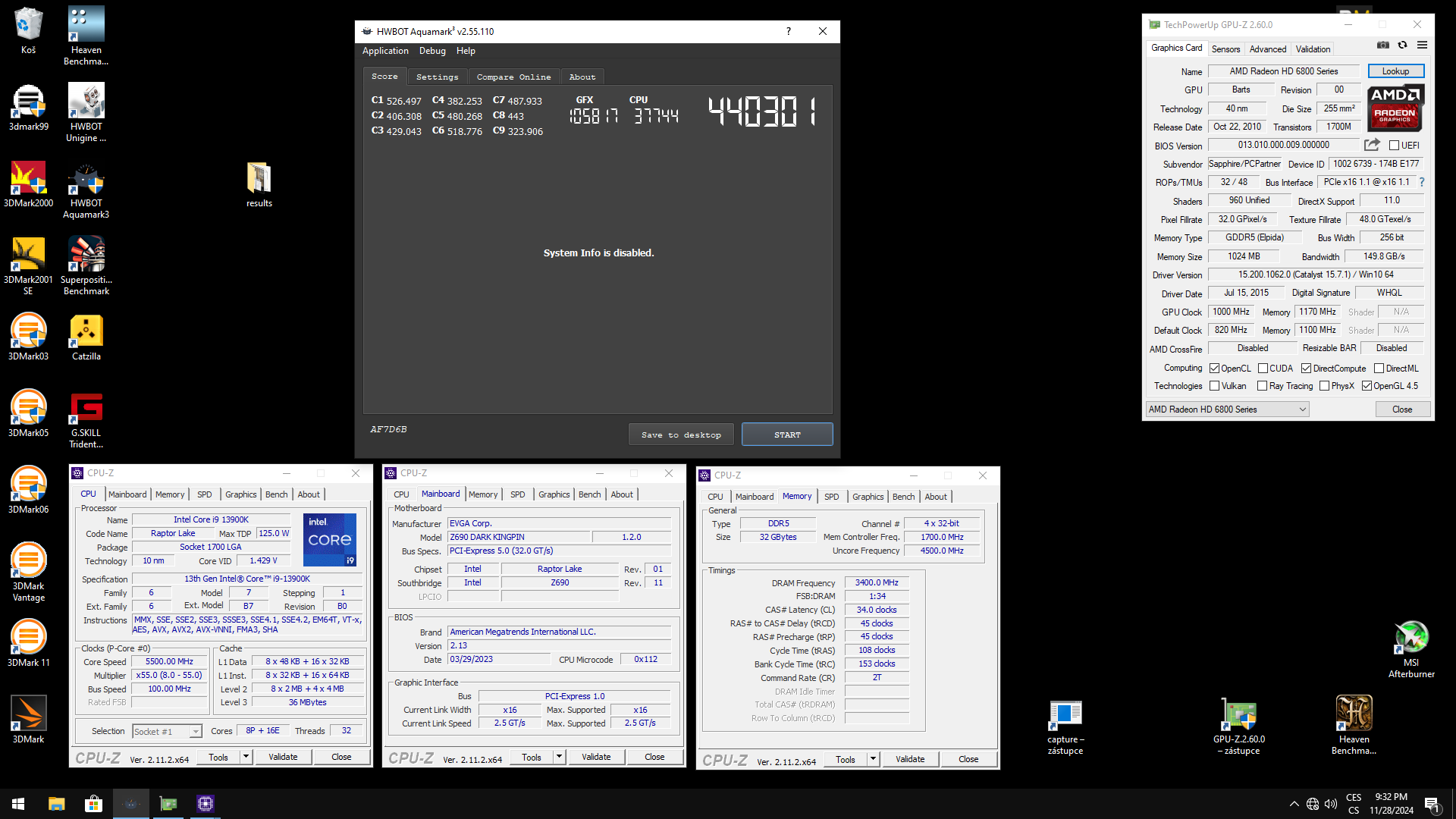Expand Tools dropdown arrow in CPU-Z CPU window

pyautogui.click(x=246, y=757)
